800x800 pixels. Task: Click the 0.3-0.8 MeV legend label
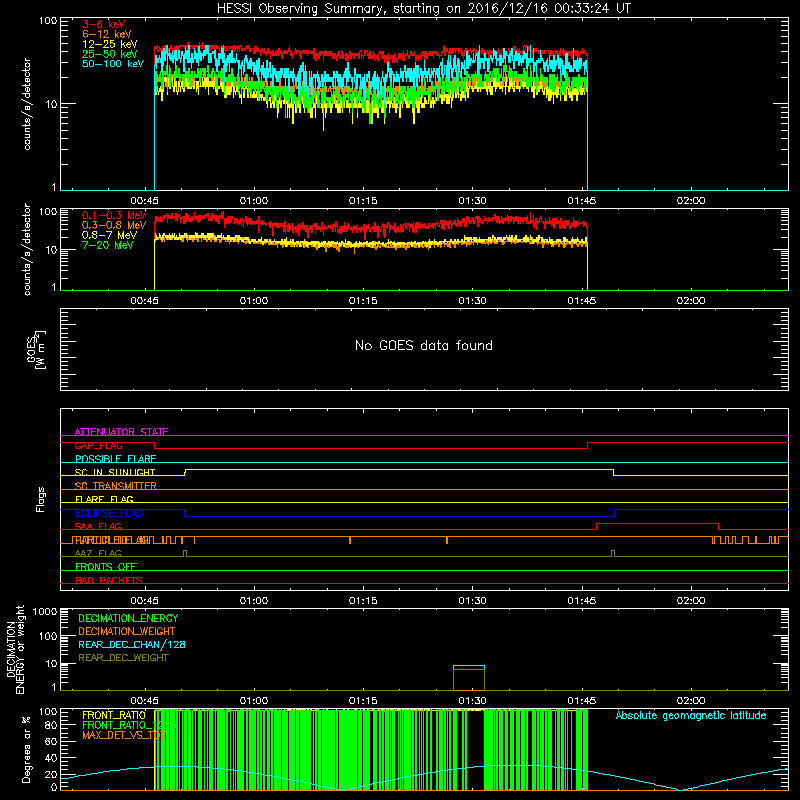[x=114, y=225]
